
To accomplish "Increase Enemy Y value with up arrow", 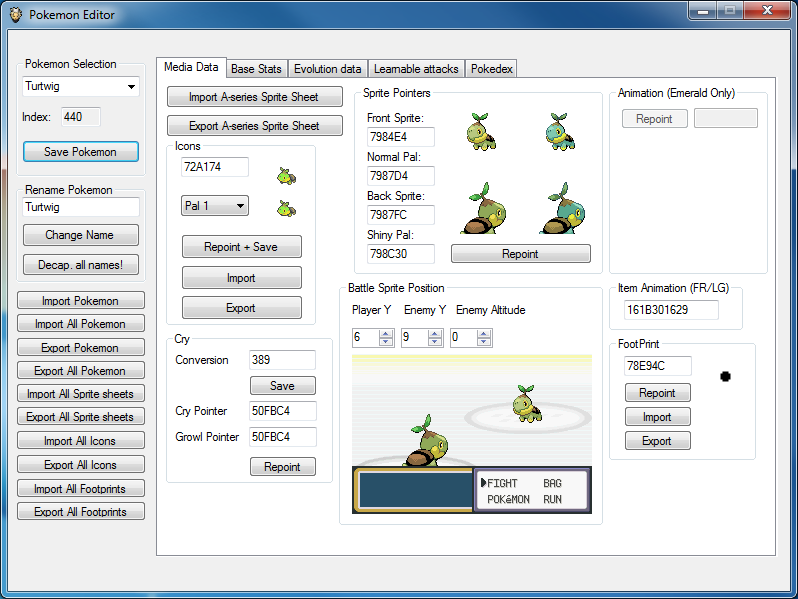I will tap(435, 333).
